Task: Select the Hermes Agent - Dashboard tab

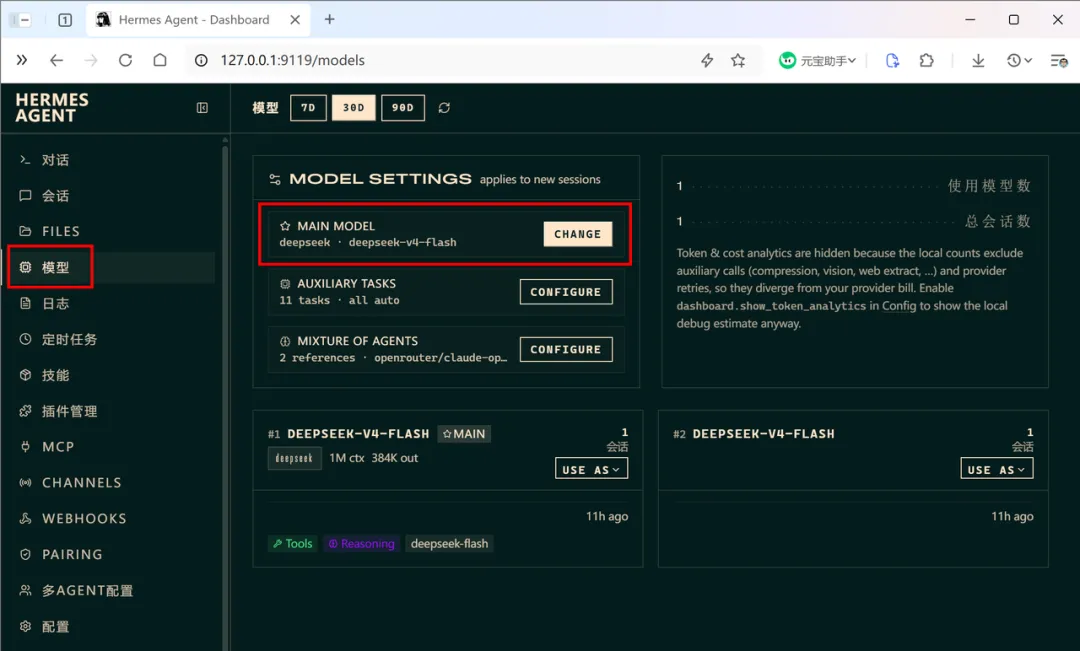Action: 198,20
